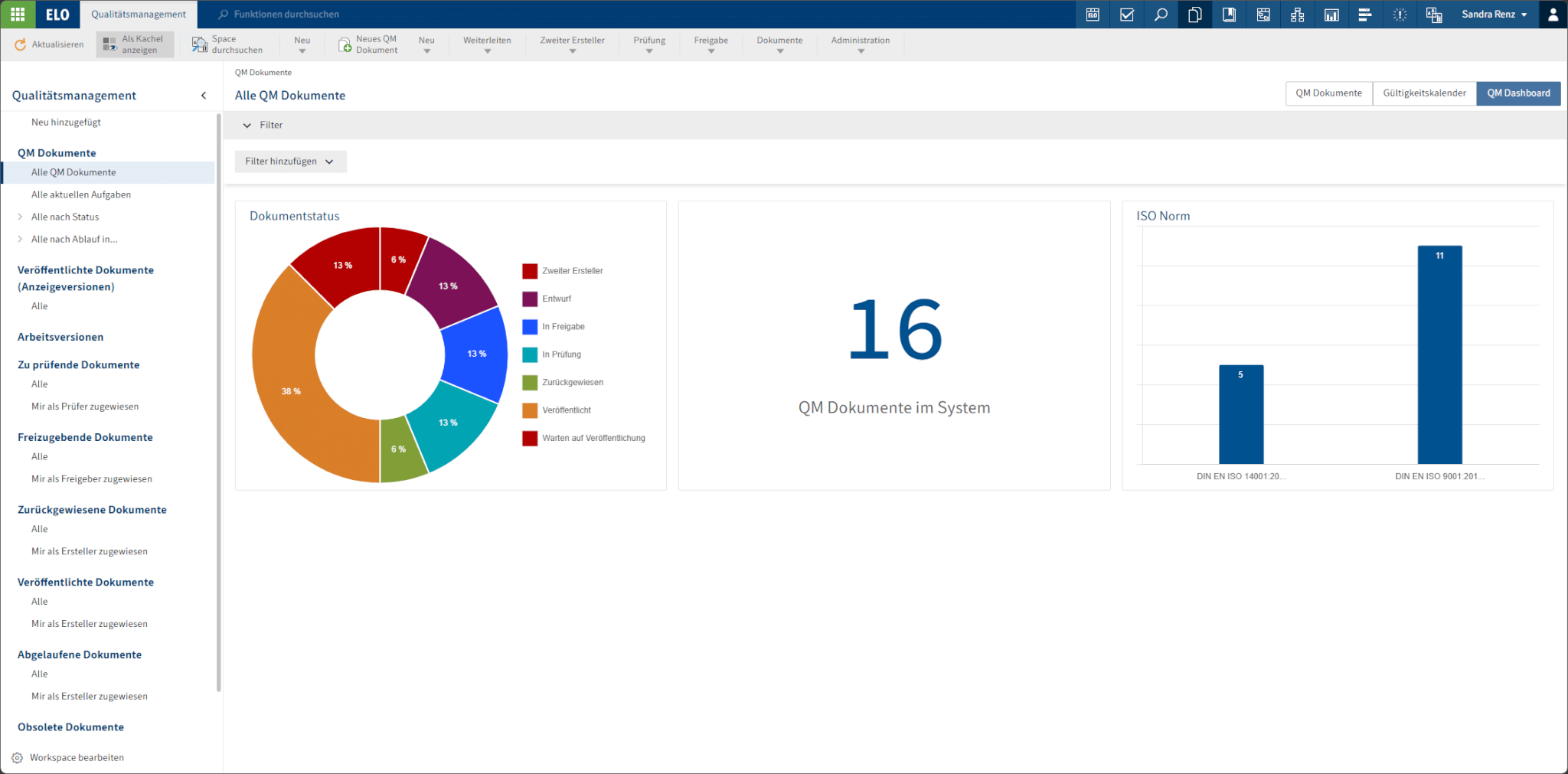1568x774 pixels.
Task: Click the magnifier search icon in header
Action: pyautogui.click(x=1161, y=14)
